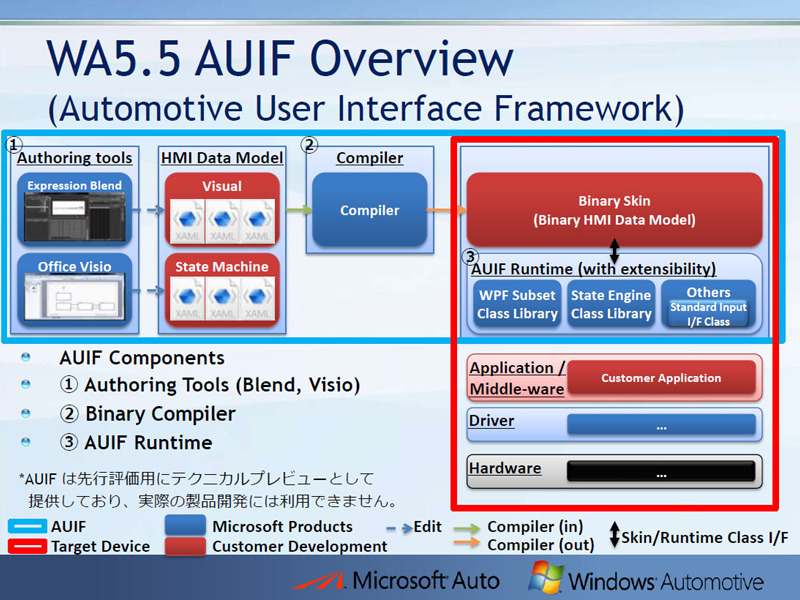Image resolution: width=800 pixels, height=600 pixels.
Task: Click the Application / Middle-ware label
Action: [x=517, y=378]
